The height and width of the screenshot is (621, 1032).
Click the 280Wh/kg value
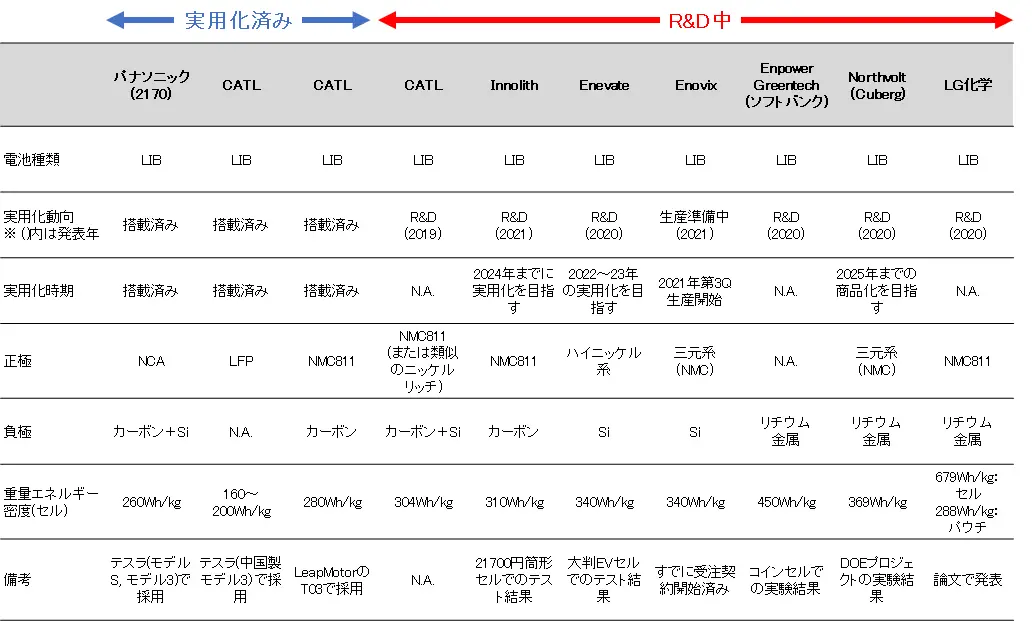[x=332, y=502]
